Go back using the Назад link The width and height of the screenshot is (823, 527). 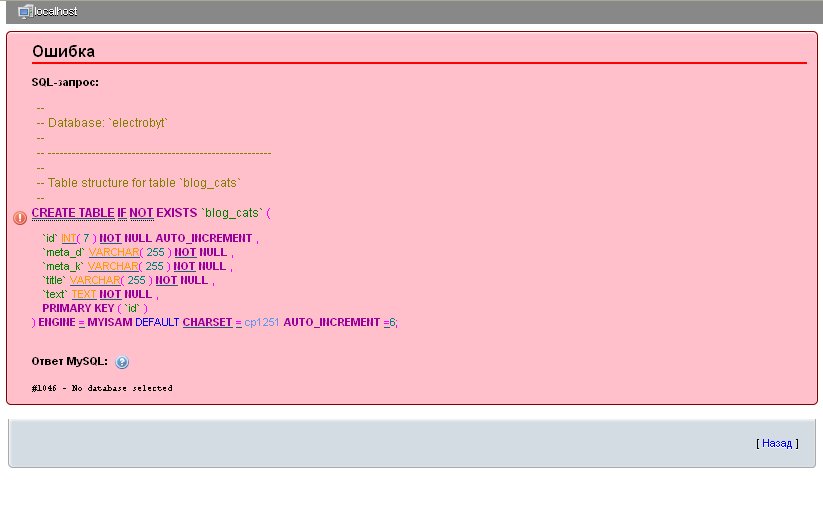coord(777,444)
